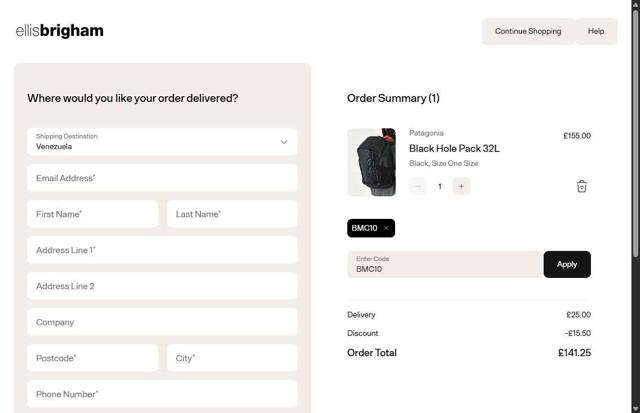Image resolution: width=640 pixels, height=413 pixels.
Task: Click the Patagonia brand name
Action: coord(426,133)
